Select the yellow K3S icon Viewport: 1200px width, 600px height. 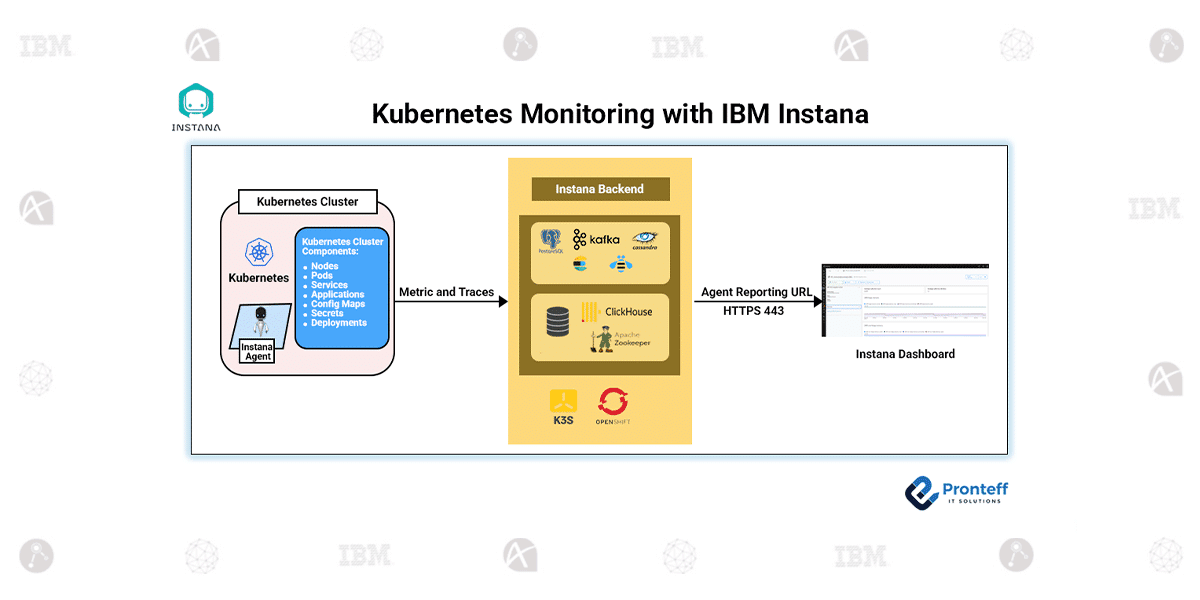point(563,402)
